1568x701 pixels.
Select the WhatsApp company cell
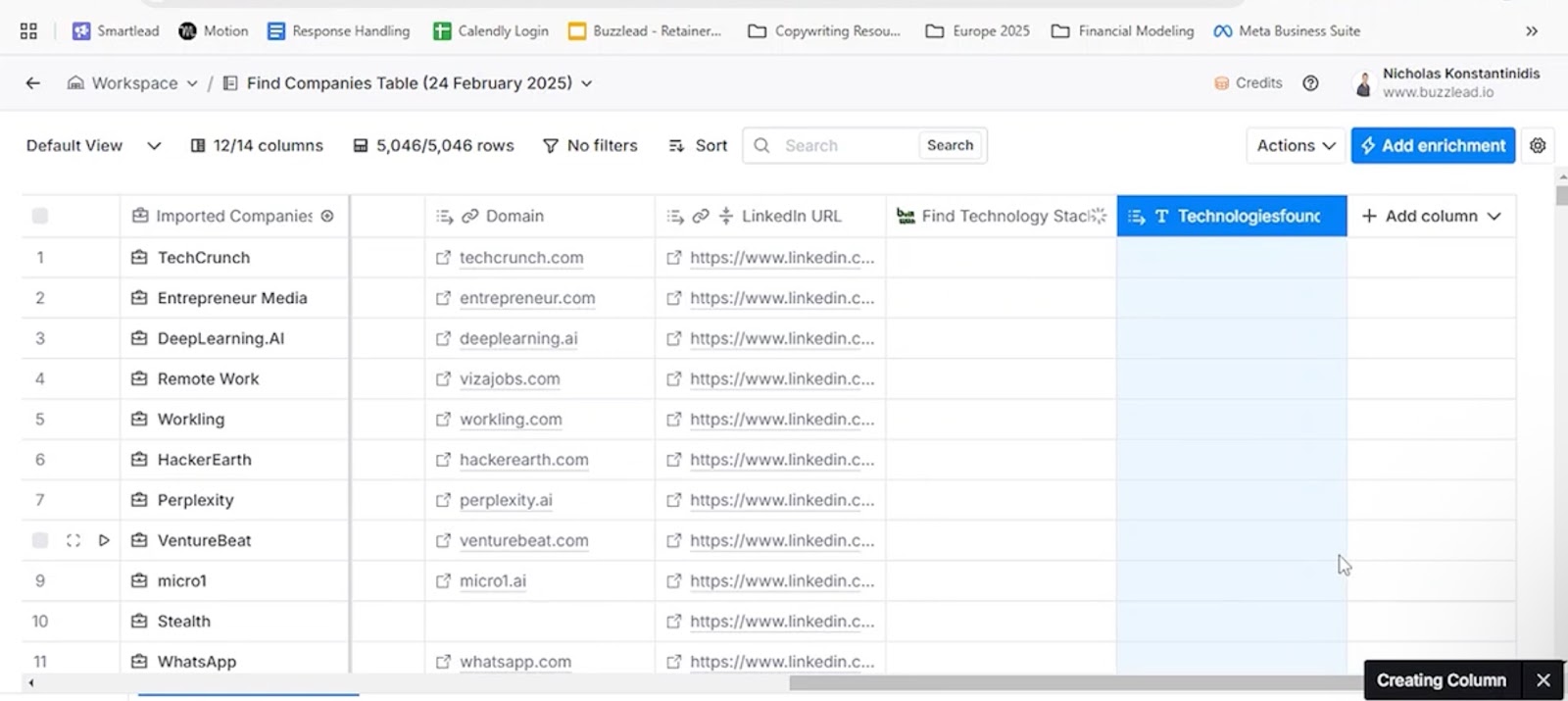234,662
